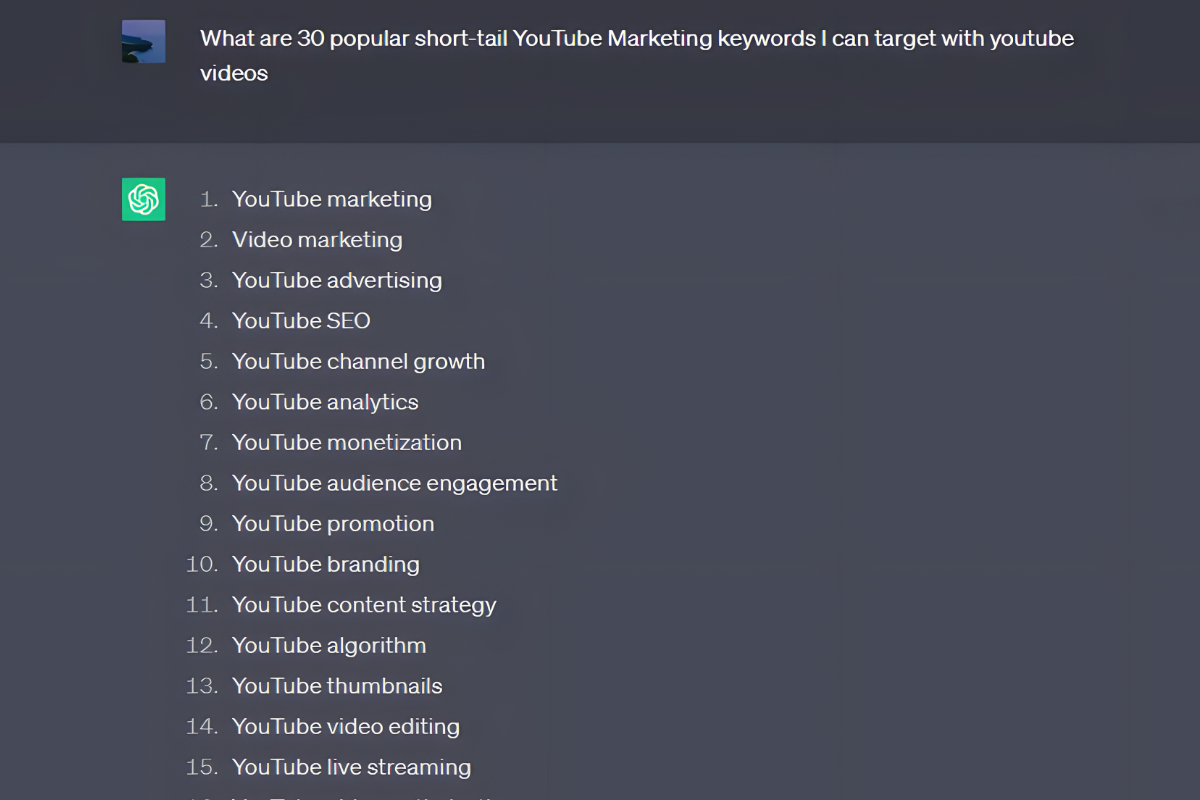Viewport: 1200px width, 800px height.
Task: Select 'YouTube channel growth' entry
Action: click(358, 361)
